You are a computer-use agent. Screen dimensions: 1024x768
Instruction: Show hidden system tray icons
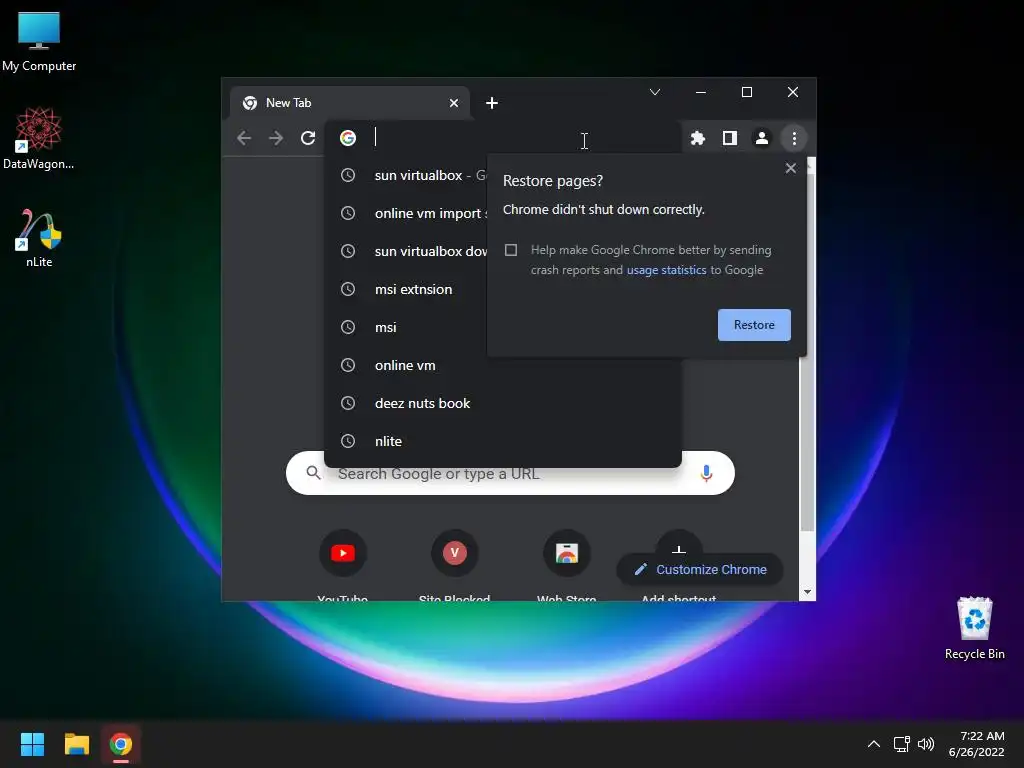click(x=874, y=744)
